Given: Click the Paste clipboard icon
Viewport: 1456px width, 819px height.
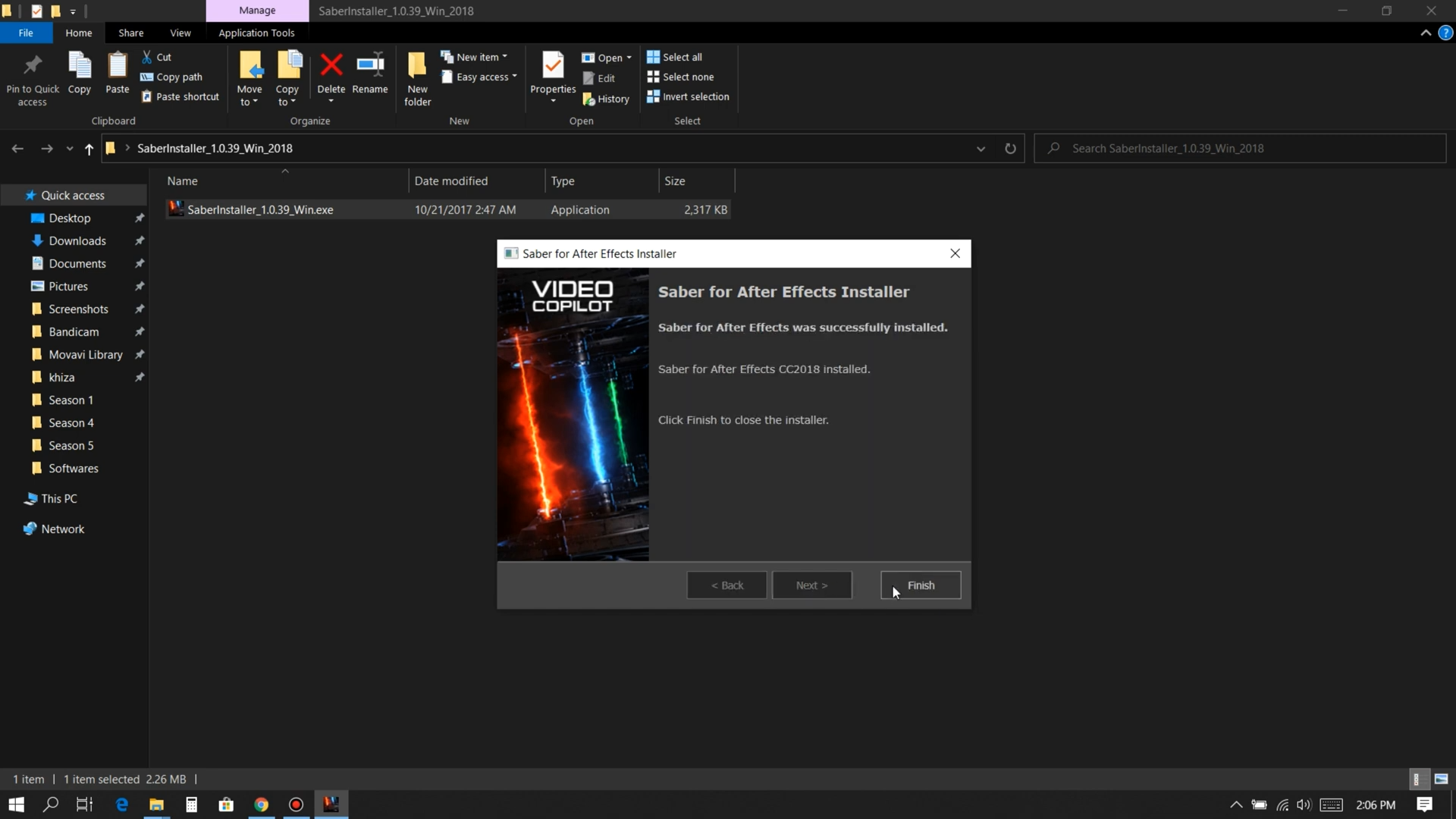Looking at the screenshot, I should pos(117,66).
